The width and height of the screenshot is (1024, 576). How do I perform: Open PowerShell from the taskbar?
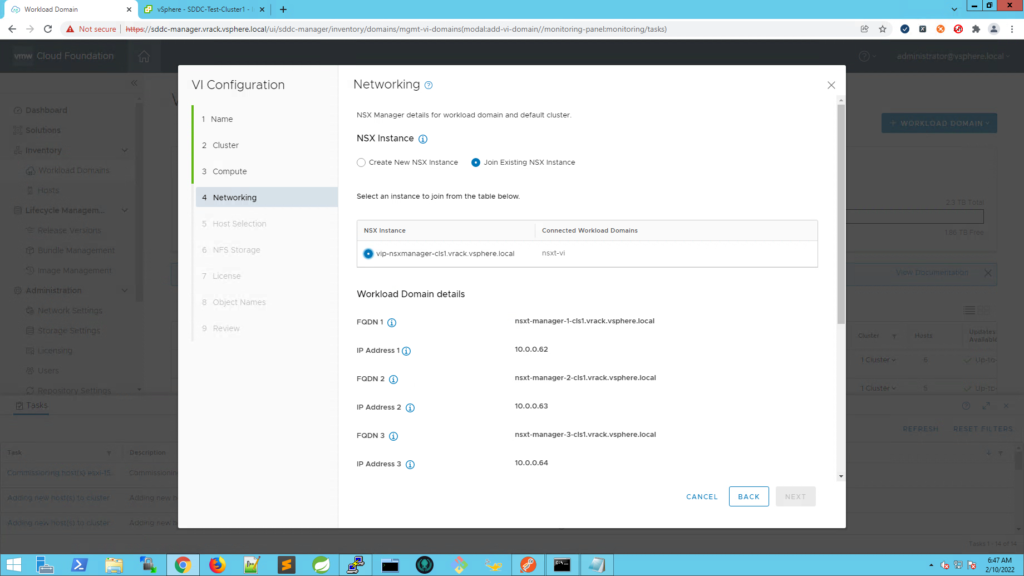[x=79, y=565]
